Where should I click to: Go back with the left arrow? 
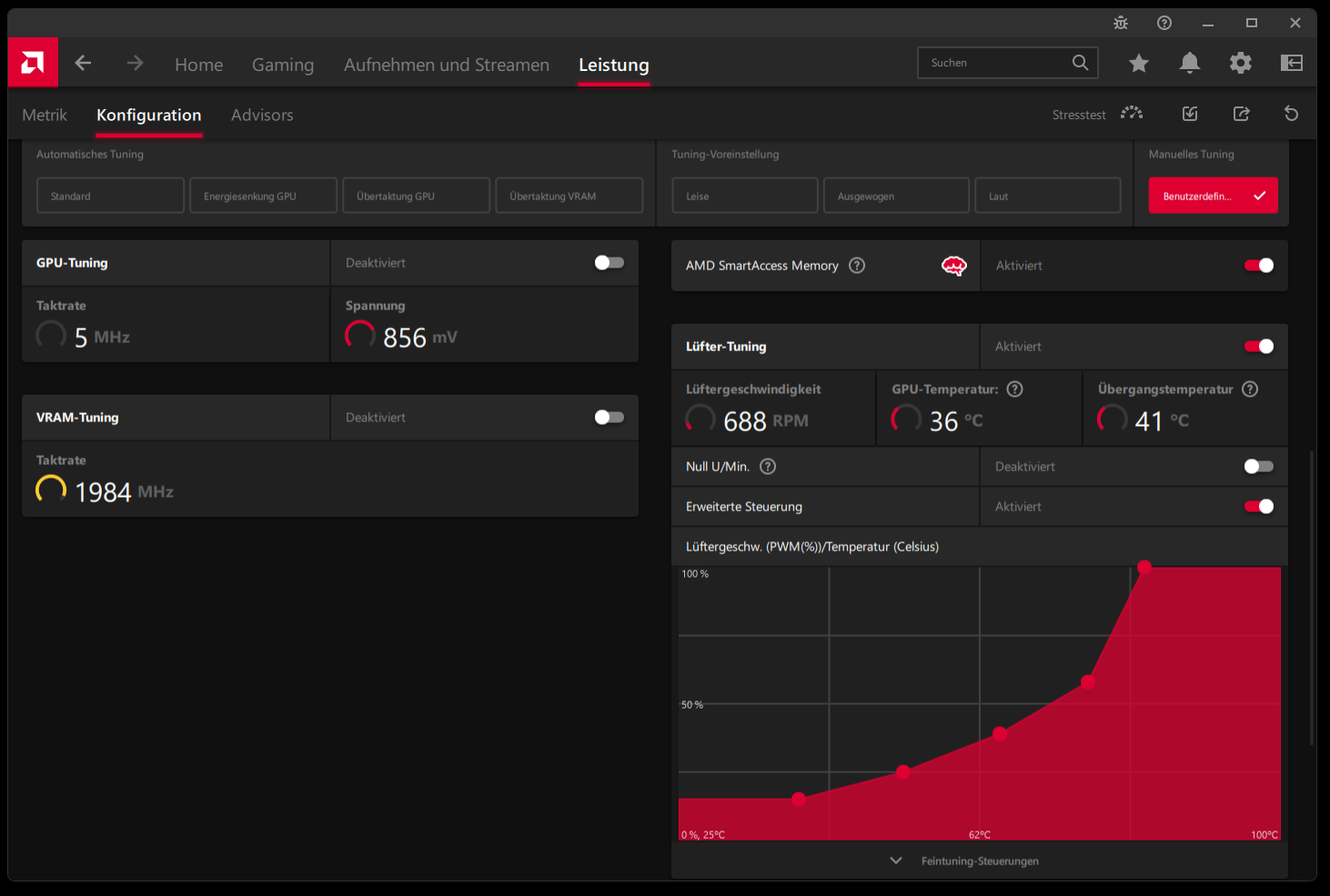(x=83, y=63)
